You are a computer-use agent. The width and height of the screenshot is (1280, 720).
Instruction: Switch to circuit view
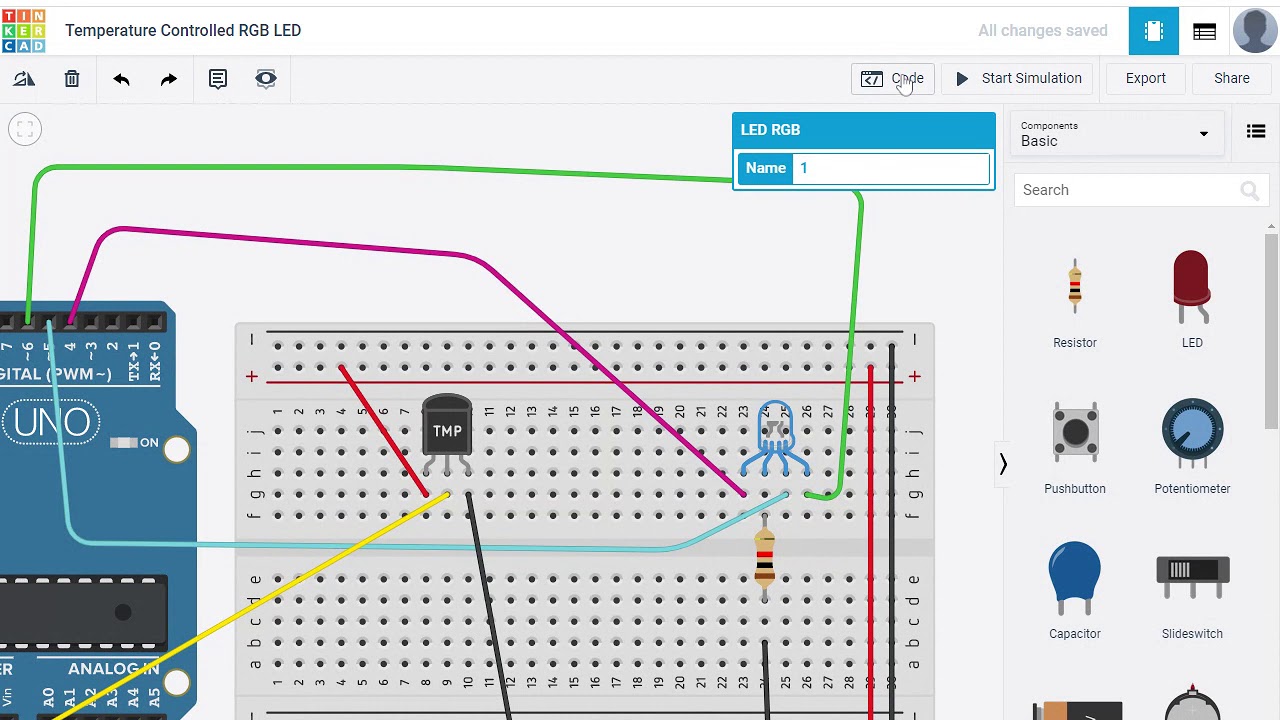click(x=1154, y=31)
